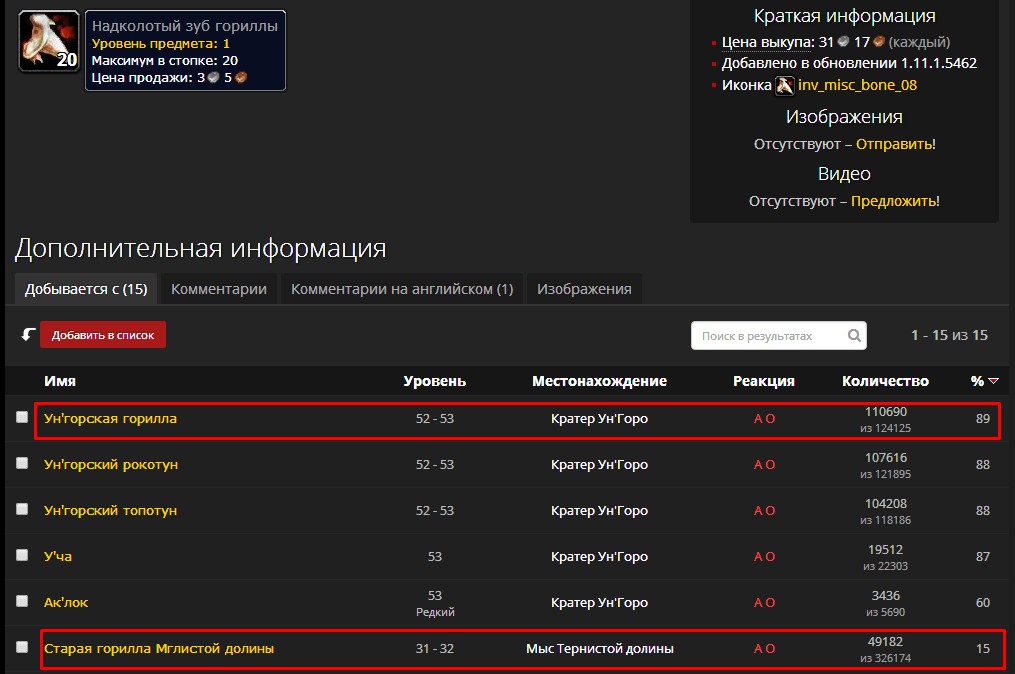Click the gorilla tooth item icon
1015x674 pixels.
(48, 41)
